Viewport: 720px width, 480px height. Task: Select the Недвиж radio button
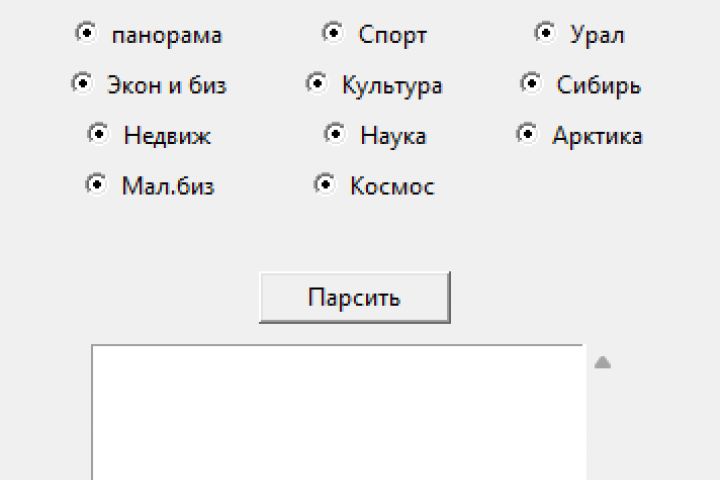coord(98,133)
